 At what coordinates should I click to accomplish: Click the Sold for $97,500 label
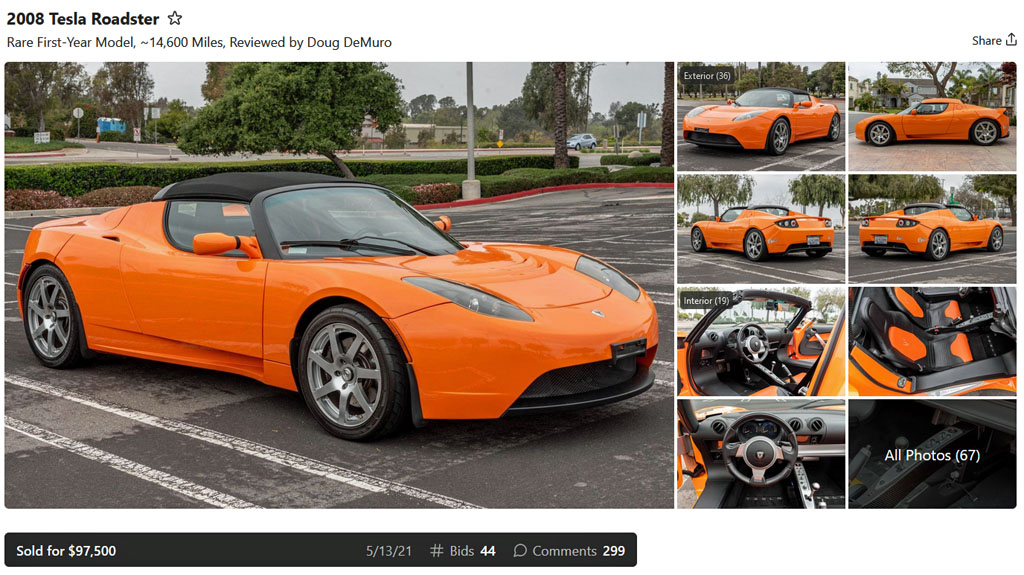click(66, 551)
